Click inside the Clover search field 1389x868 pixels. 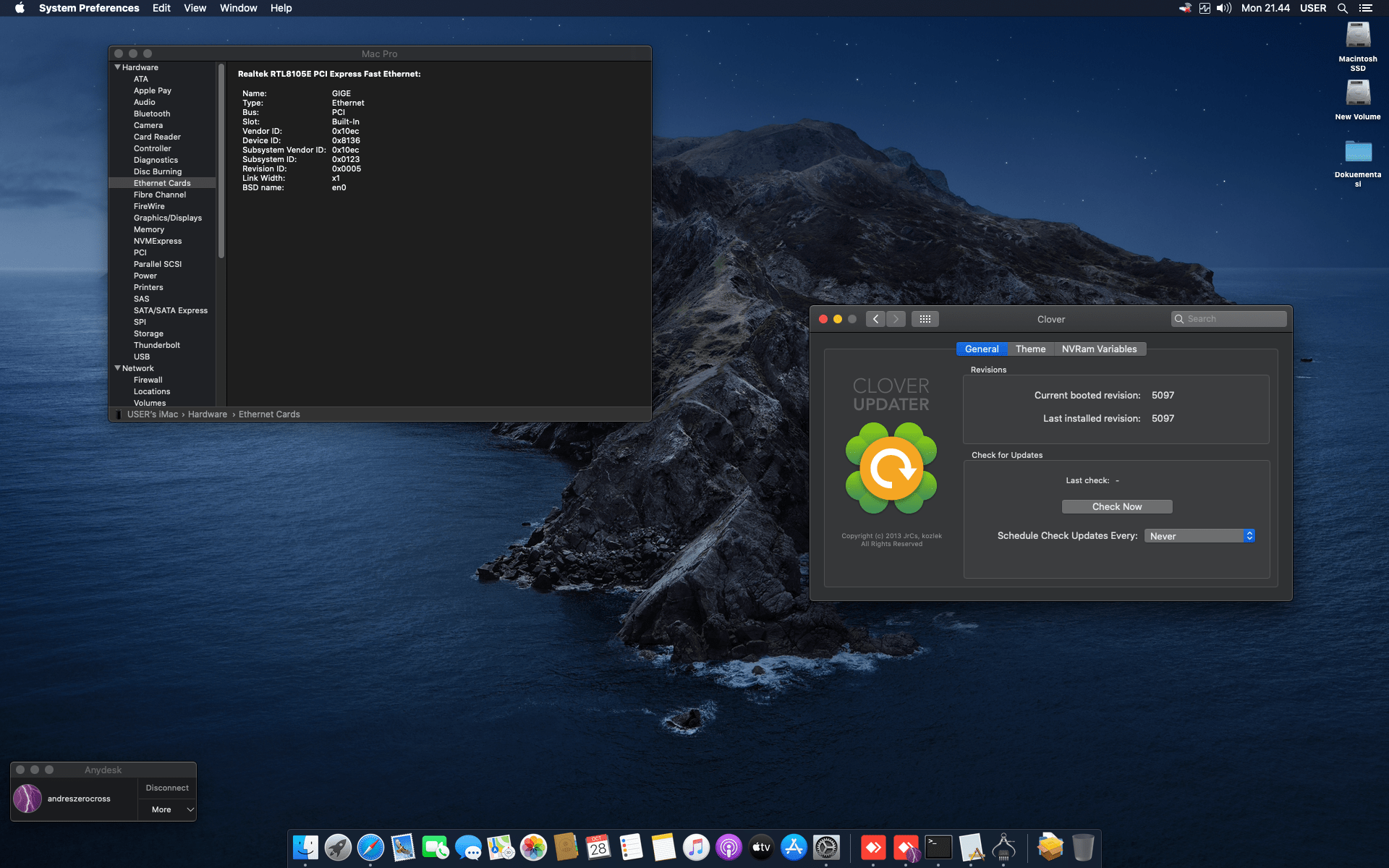tap(1228, 318)
